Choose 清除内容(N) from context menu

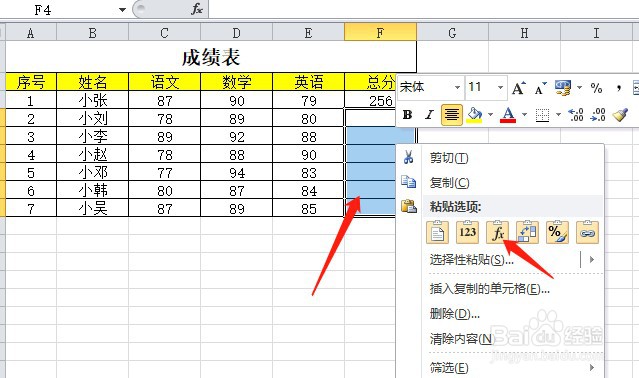tap(462, 338)
